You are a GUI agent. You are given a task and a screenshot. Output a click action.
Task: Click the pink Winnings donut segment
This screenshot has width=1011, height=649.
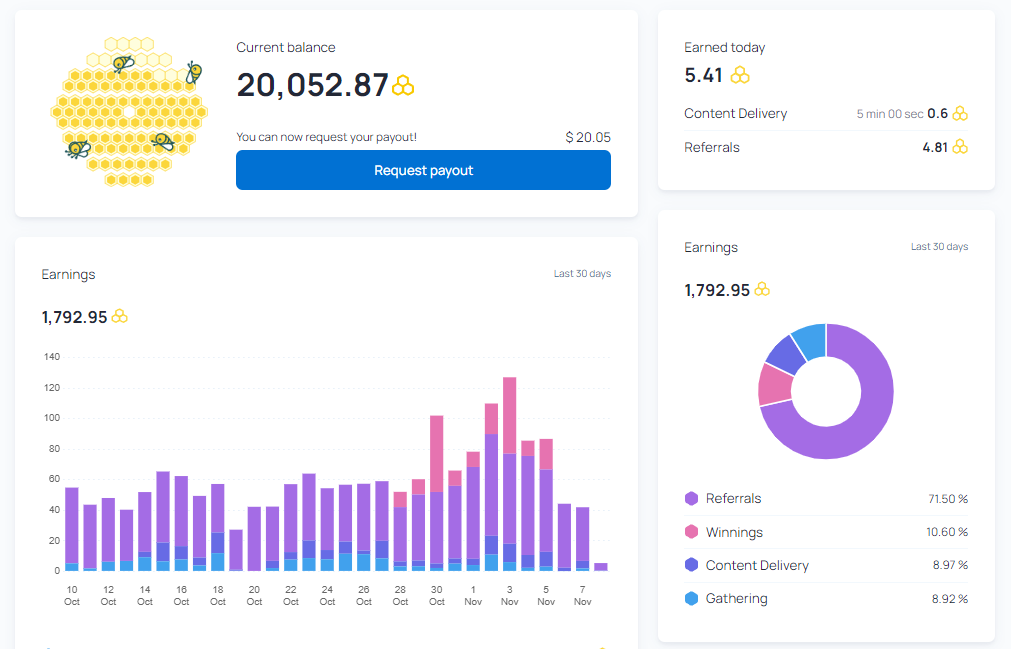click(x=776, y=385)
